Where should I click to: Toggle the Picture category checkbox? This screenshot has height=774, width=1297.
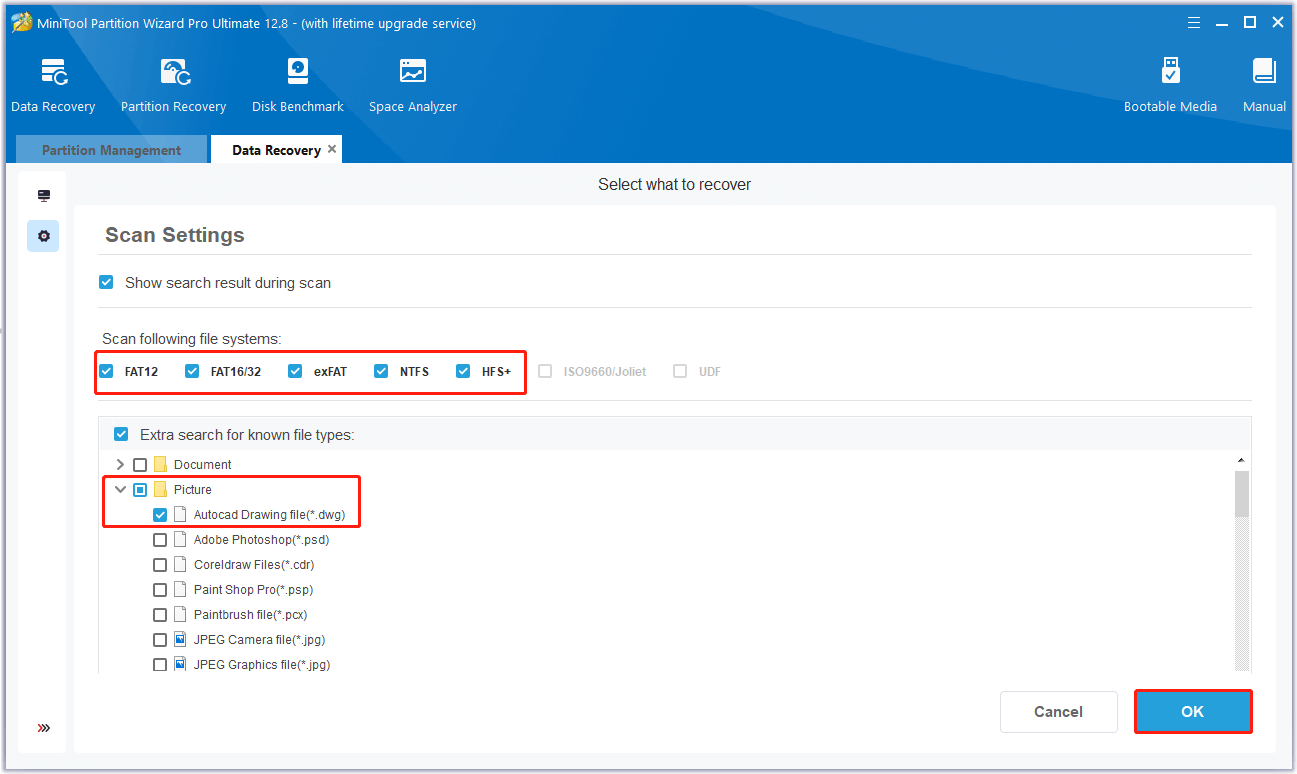click(140, 490)
